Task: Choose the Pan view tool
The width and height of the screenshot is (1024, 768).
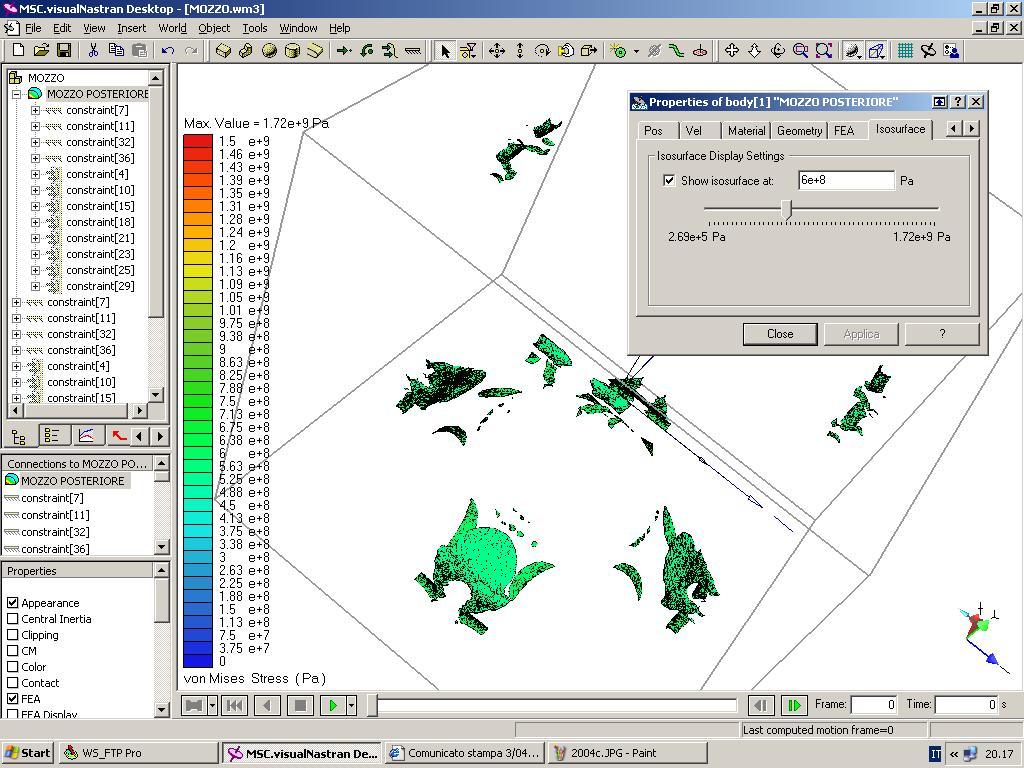Action: click(731, 50)
